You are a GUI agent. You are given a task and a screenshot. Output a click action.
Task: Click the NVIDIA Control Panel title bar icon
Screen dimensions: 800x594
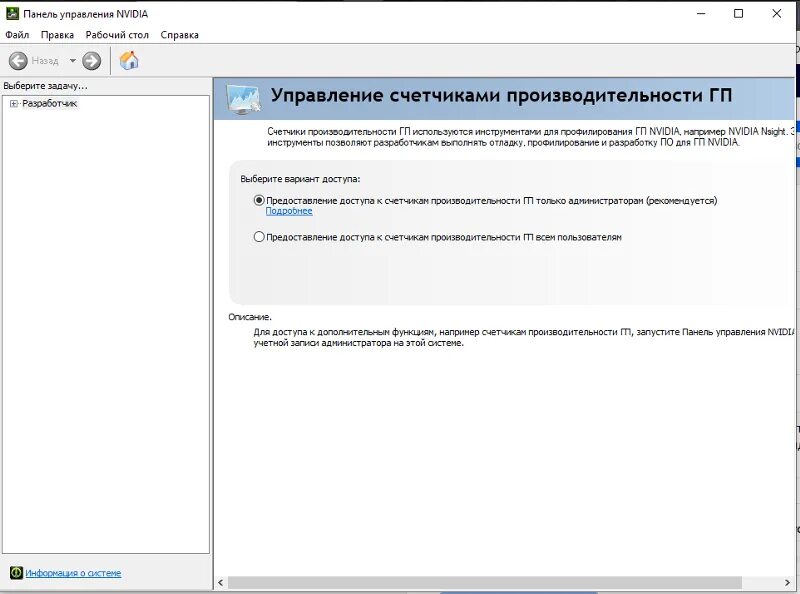12,14
